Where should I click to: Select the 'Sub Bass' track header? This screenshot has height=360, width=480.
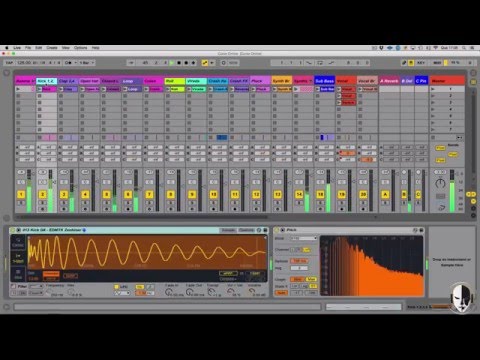pyautogui.click(x=324, y=81)
